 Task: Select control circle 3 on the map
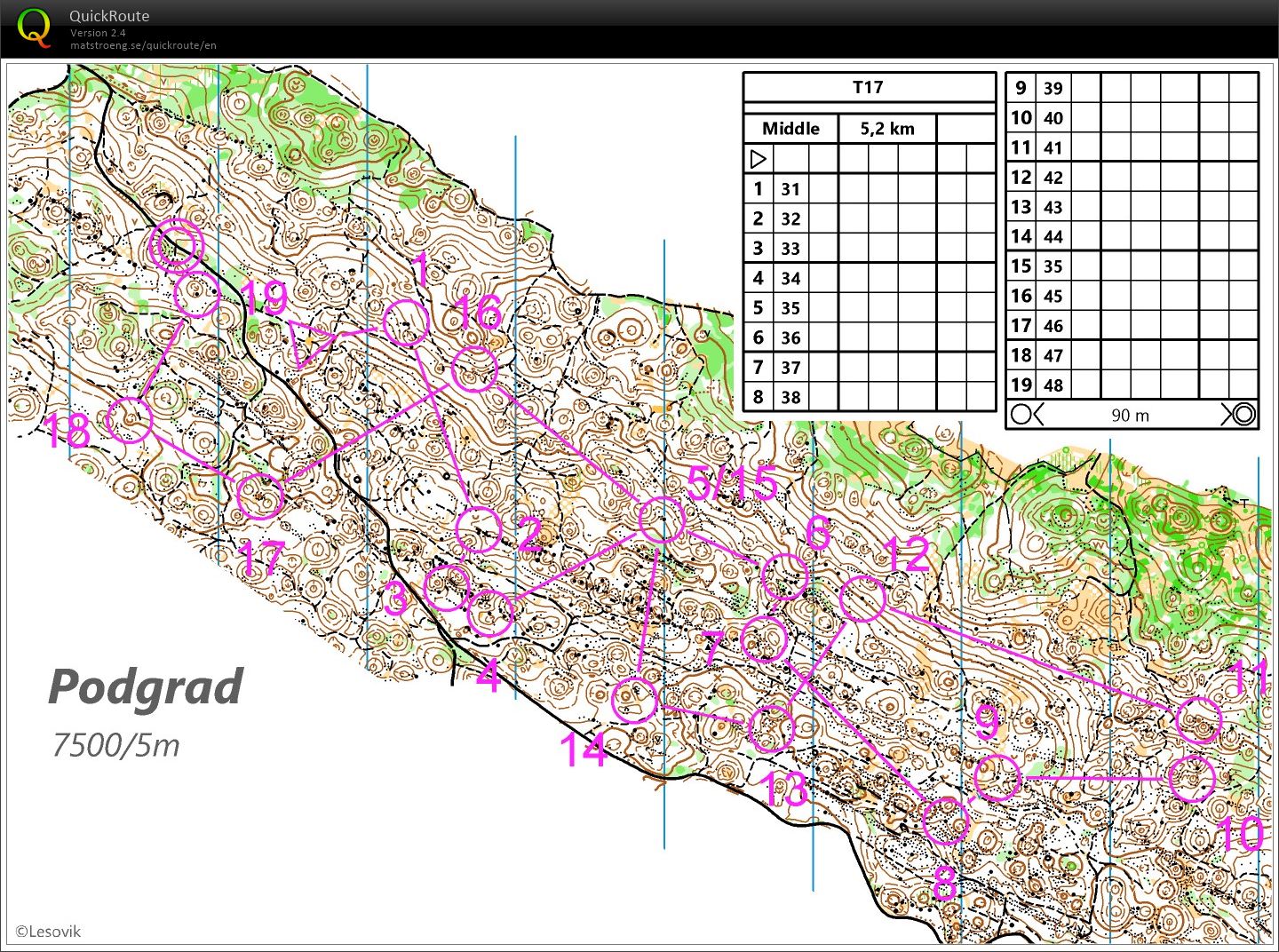tap(447, 587)
